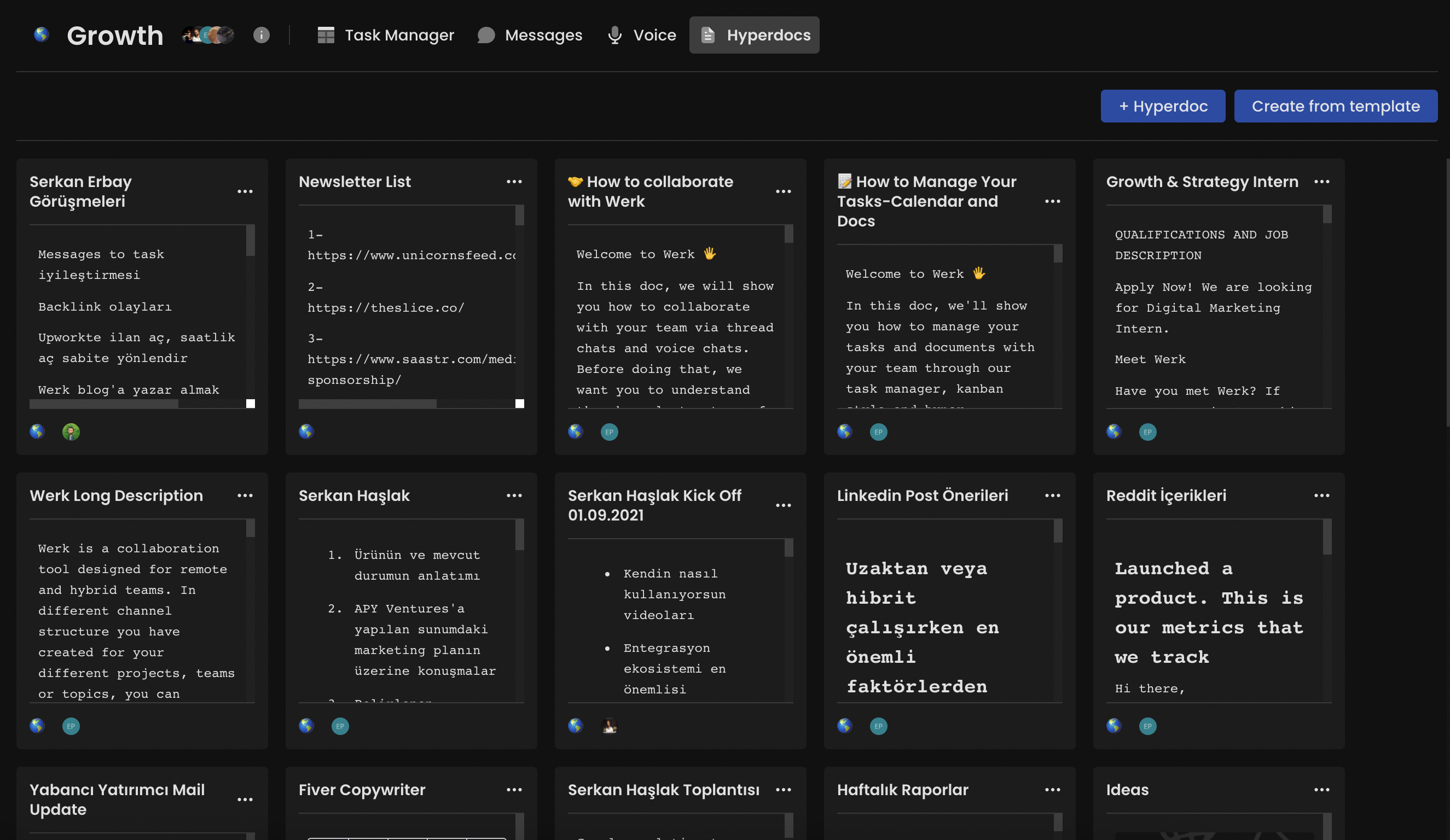Click the Growth workspace globe icon
1450x840 pixels.
[42, 35]
